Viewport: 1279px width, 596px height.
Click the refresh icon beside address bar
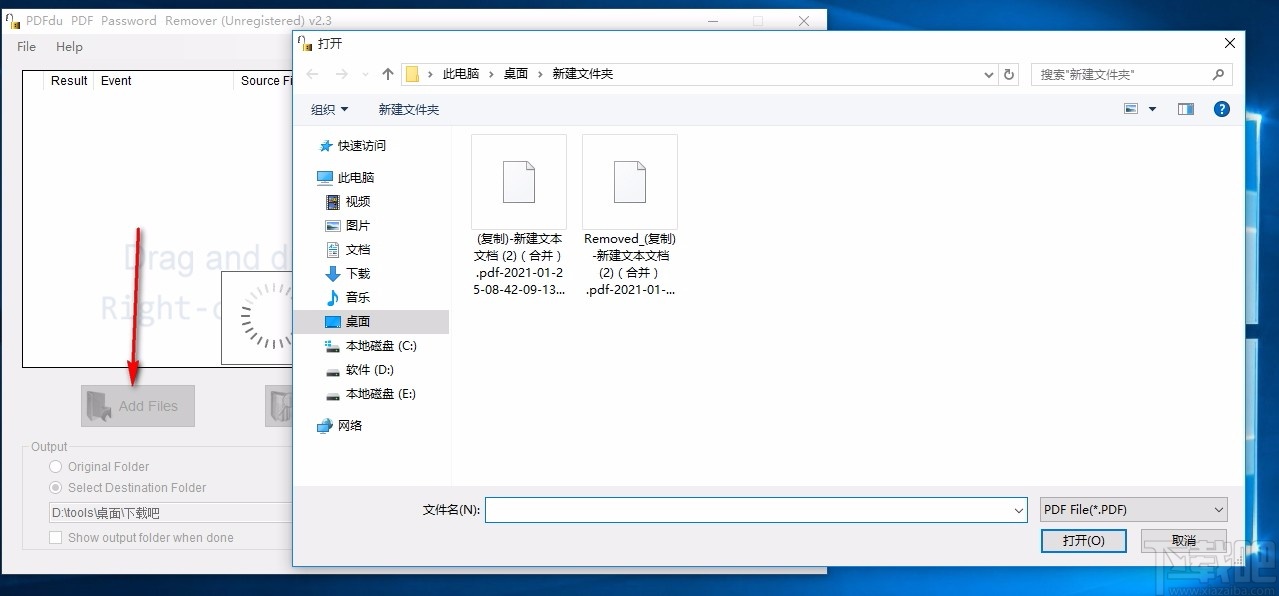point(1008,74)
